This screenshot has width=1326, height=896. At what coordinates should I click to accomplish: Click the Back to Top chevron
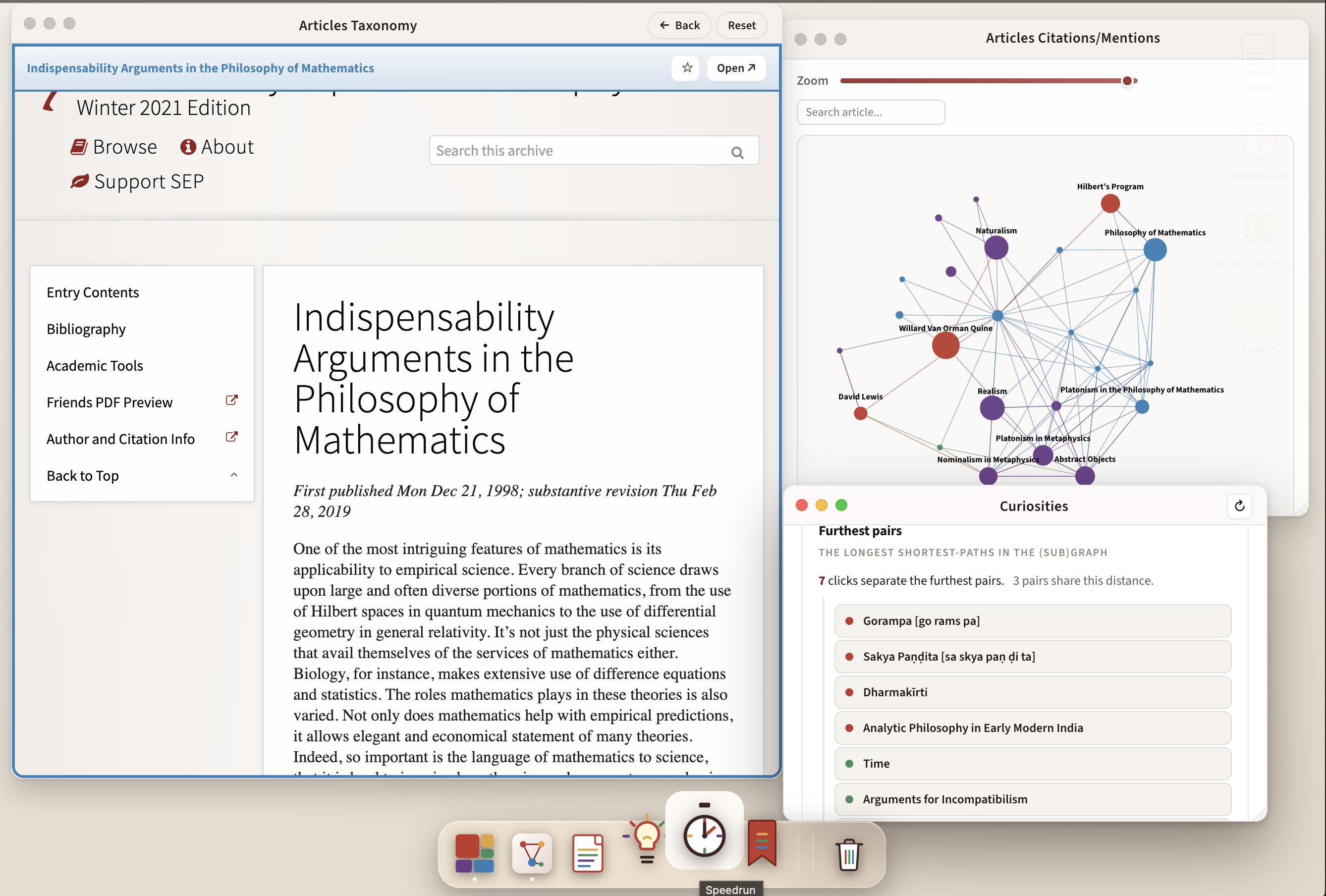[x=234, y=475]
